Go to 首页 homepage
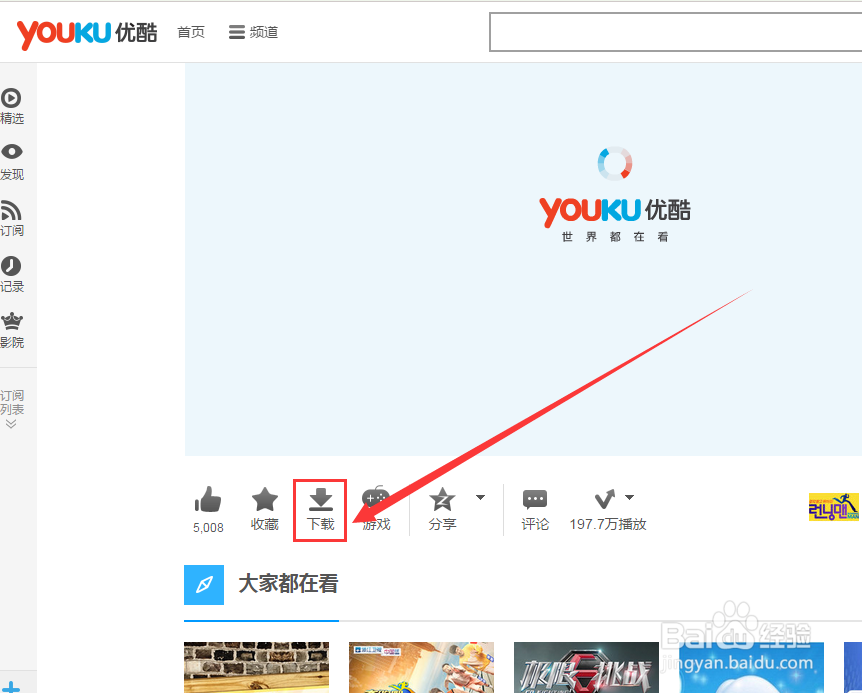The height and width of the screenshot is (693, 862). click(x=191, y=32)
